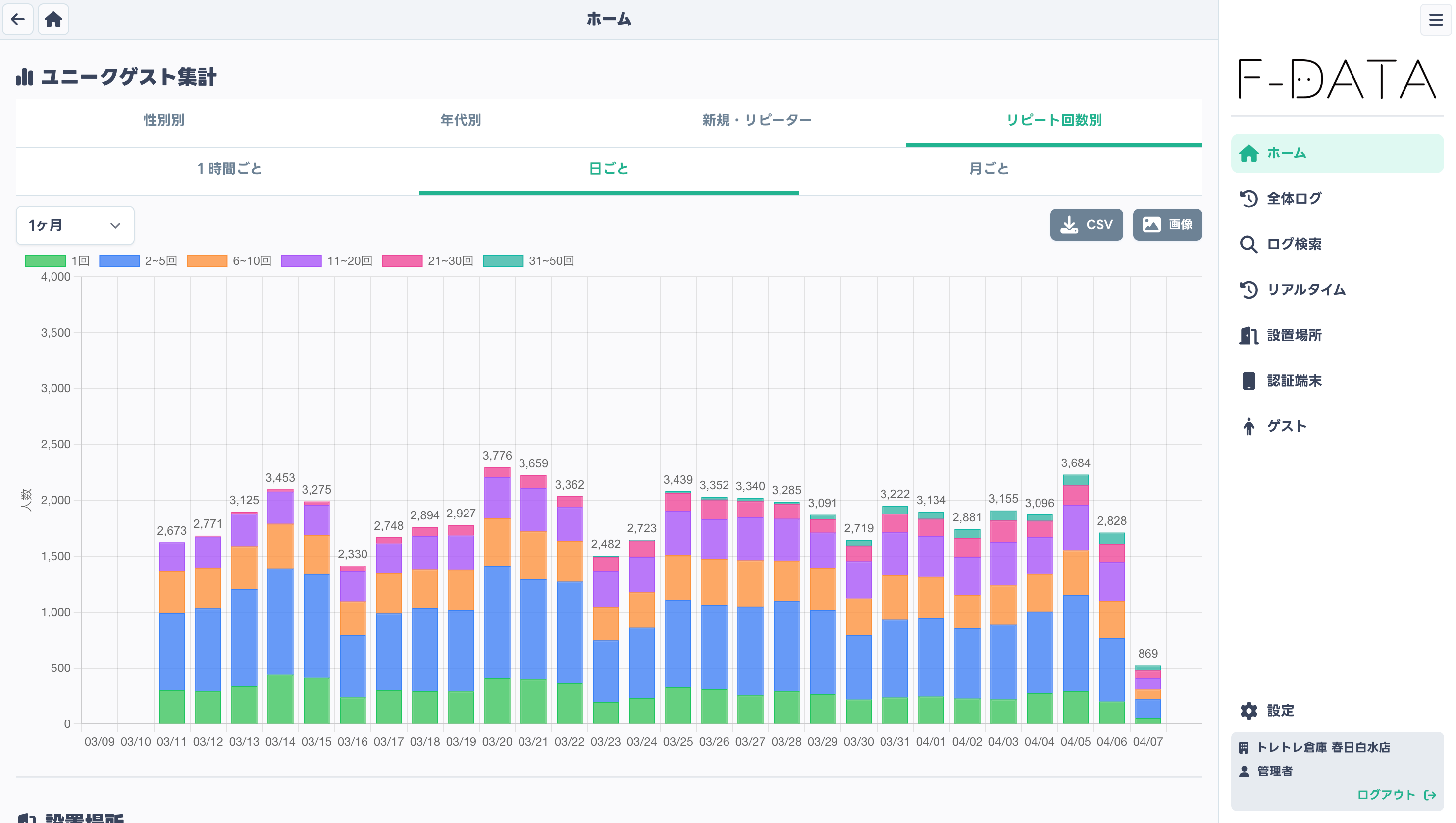Open 設置場所 door icon item
This screenshot has height=823, width=1456.
[x=1248, y=335]
